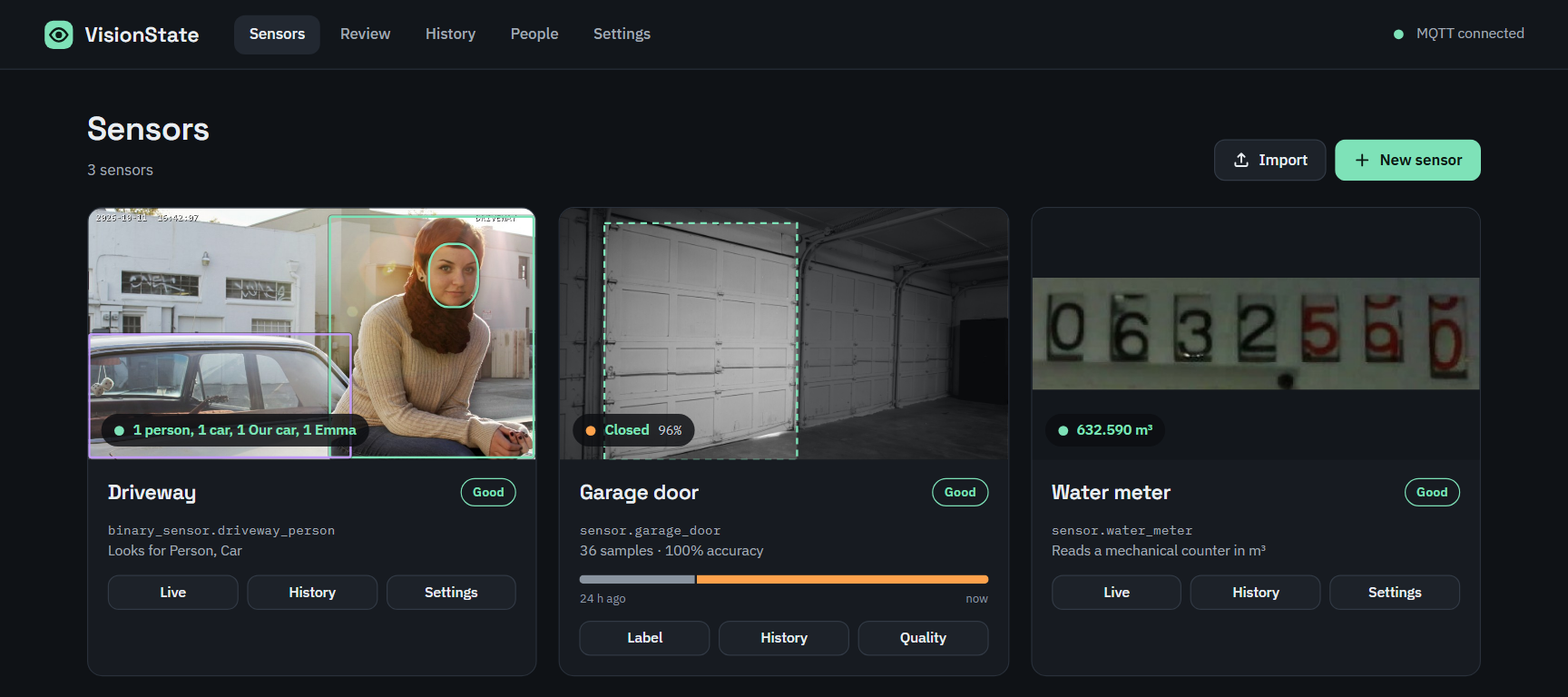
Task: Click the 632.590 m³ reading label
Action: 1105,430
